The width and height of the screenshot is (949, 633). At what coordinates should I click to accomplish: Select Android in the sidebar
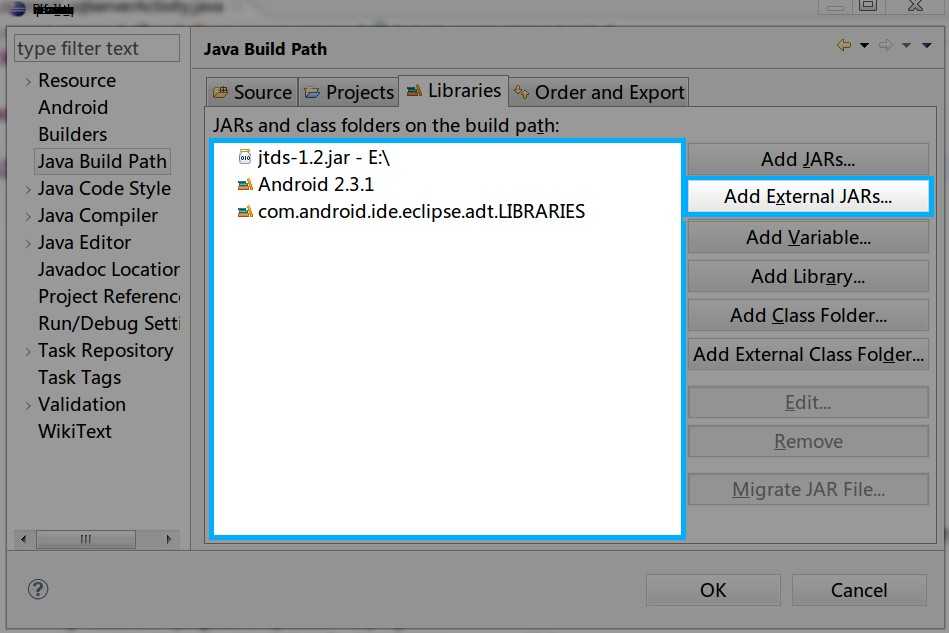click(x=73, y=108)
